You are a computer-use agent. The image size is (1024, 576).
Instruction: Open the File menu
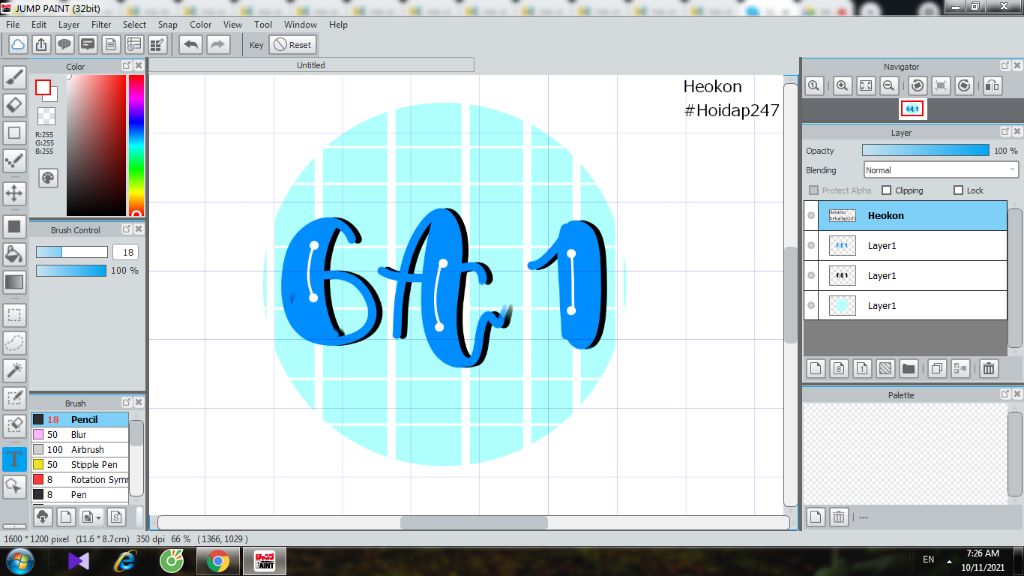[12, 24]
